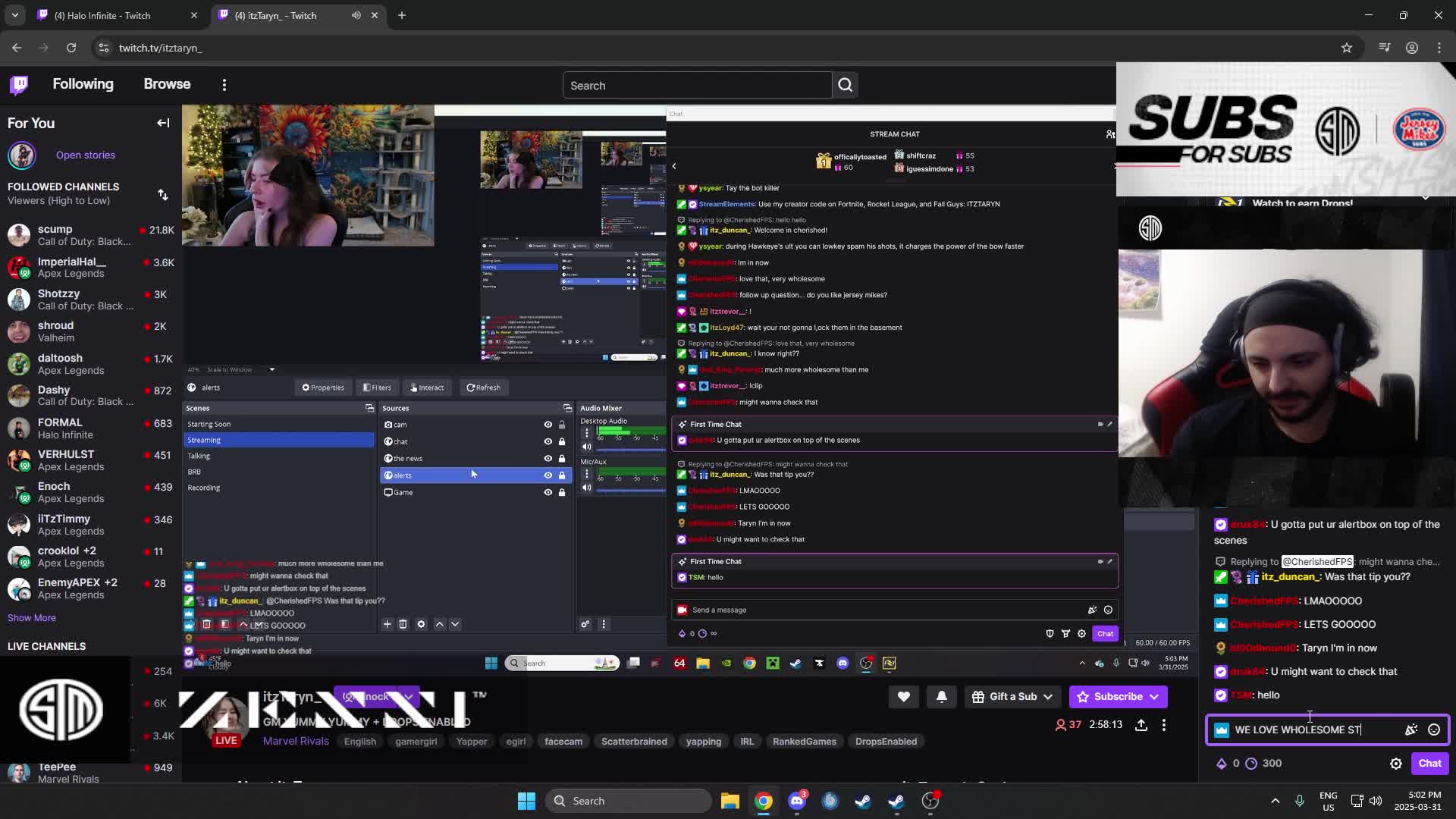Image resolution: width=1456 pixels, height=819 pixels.
Task: Click Show More under followed channels
Action: coord(32,618)
